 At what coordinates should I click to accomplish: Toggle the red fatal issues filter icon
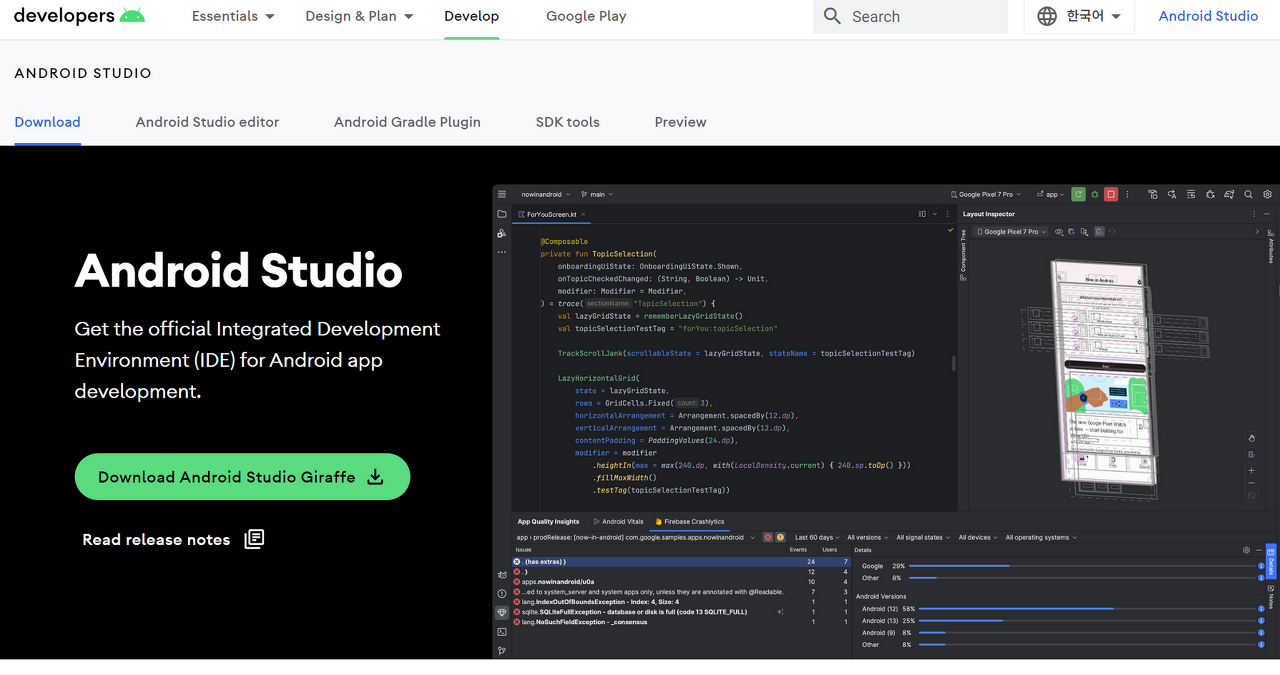click(768, 537)
